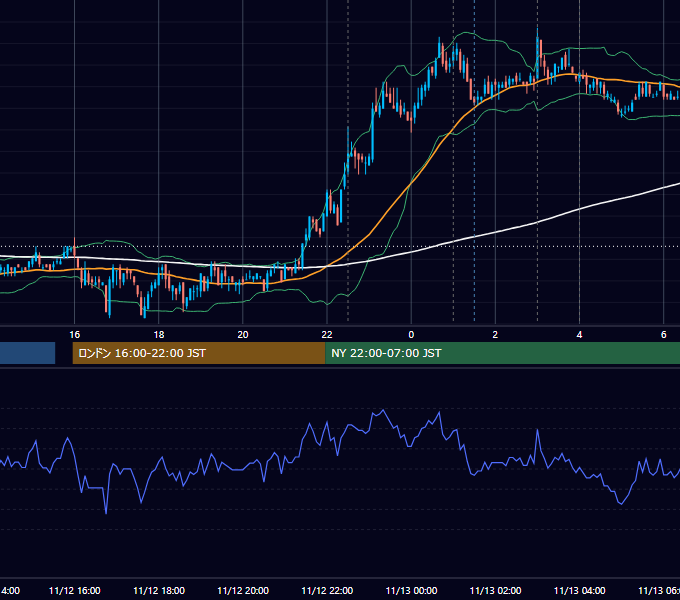Click the 11/13 02:00 time label
Image resolution: width=680 pixels, height=600 pixels.
(495, 590)
